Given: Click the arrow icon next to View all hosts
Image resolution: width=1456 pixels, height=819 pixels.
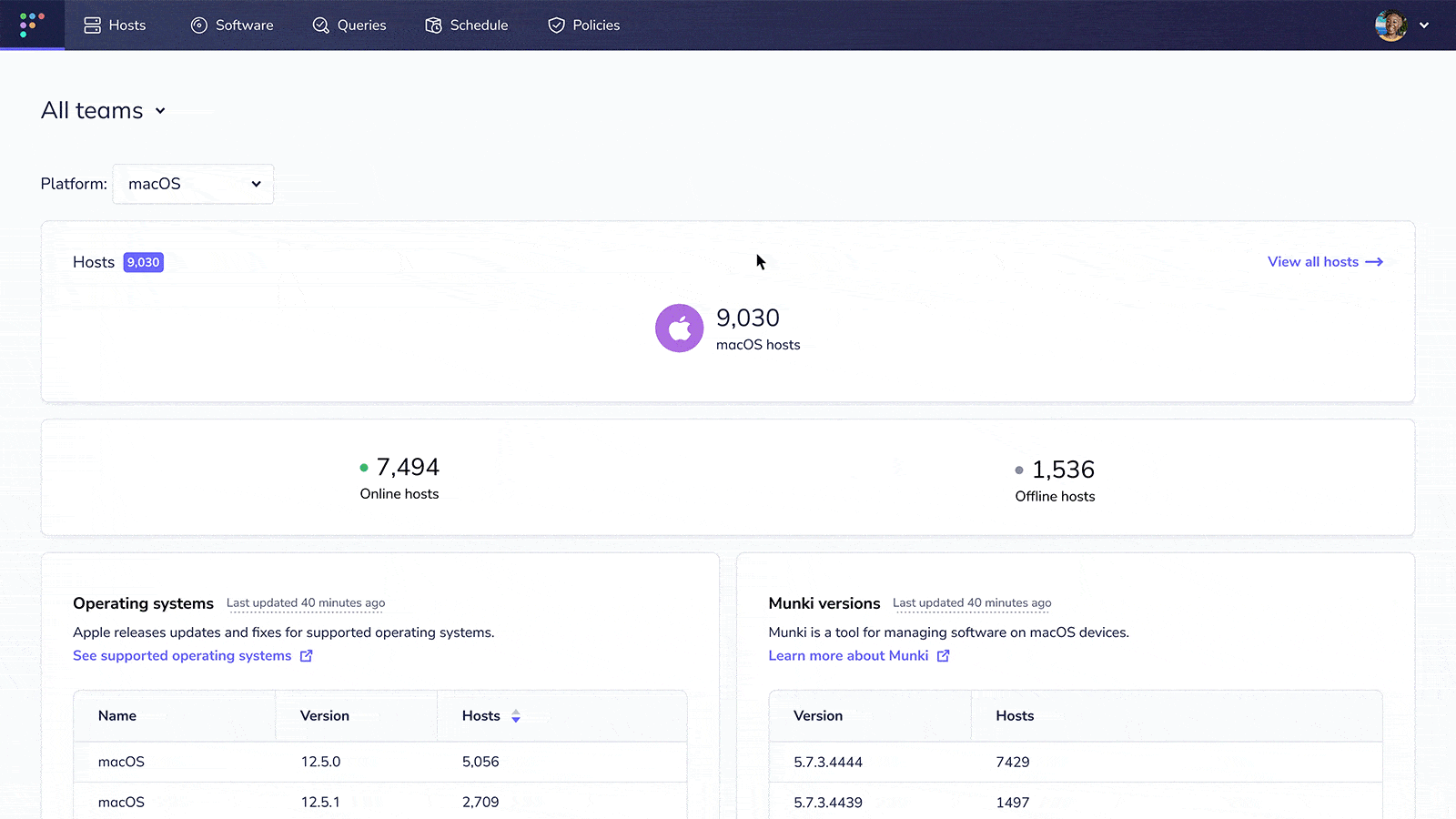Looking at the screenshot, I should (x=1374, y=262).
